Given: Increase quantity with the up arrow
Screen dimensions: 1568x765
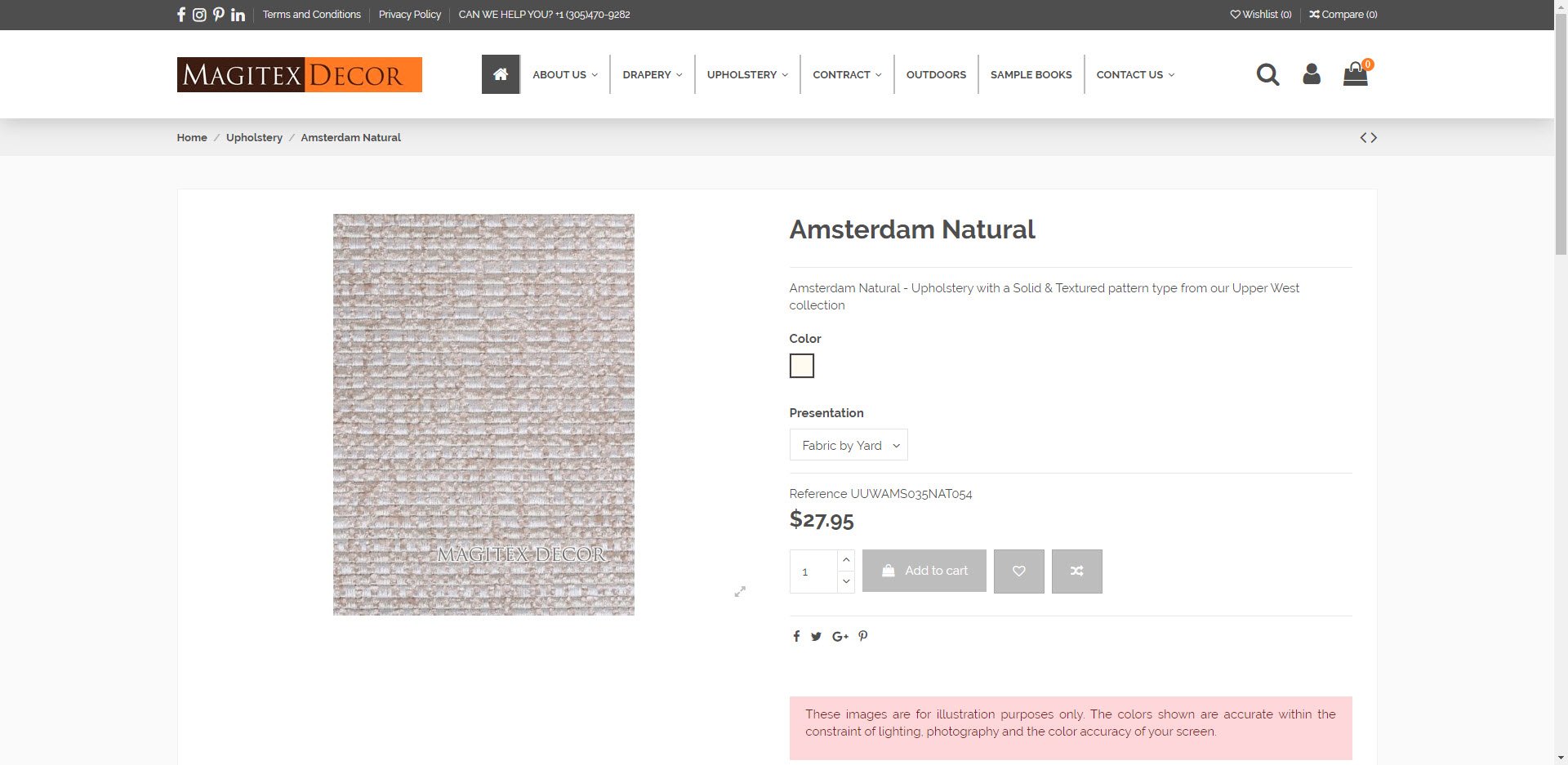Looking at the screenshot, I should pyautogui.click(x=846, y=560).
